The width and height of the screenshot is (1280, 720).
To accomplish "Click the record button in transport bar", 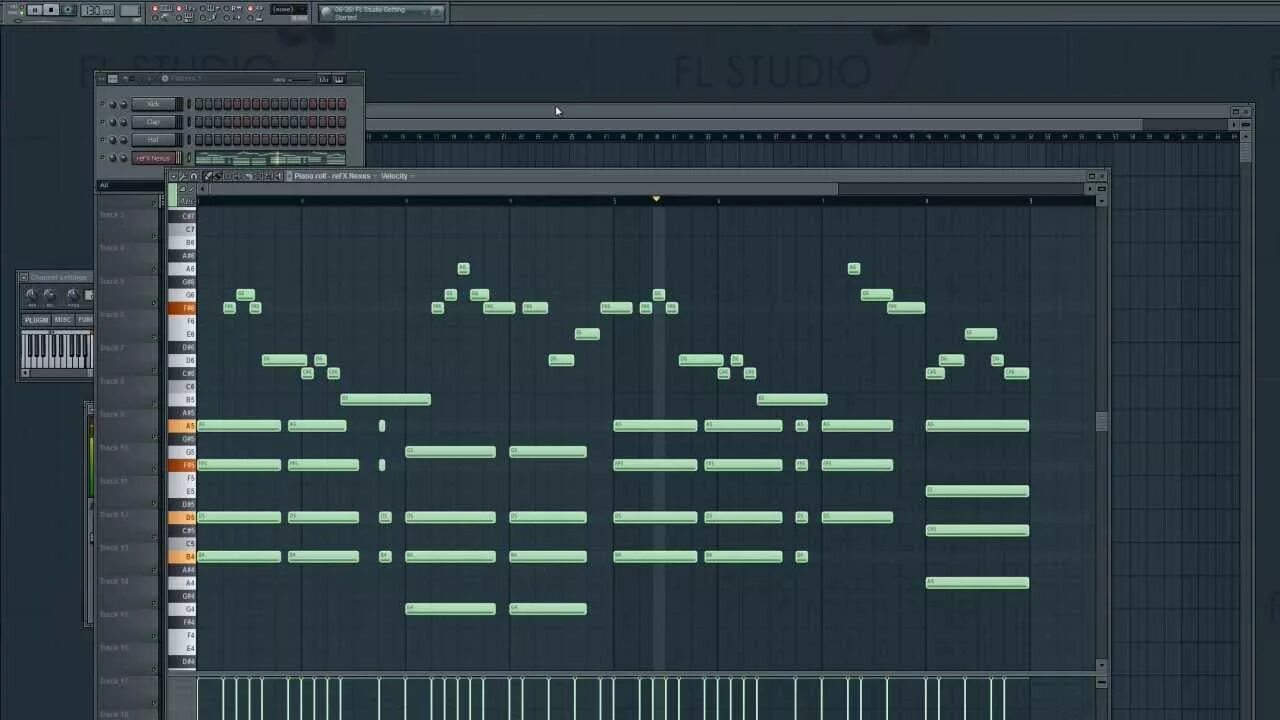I will pyautogui.click(x=68, y=10).
